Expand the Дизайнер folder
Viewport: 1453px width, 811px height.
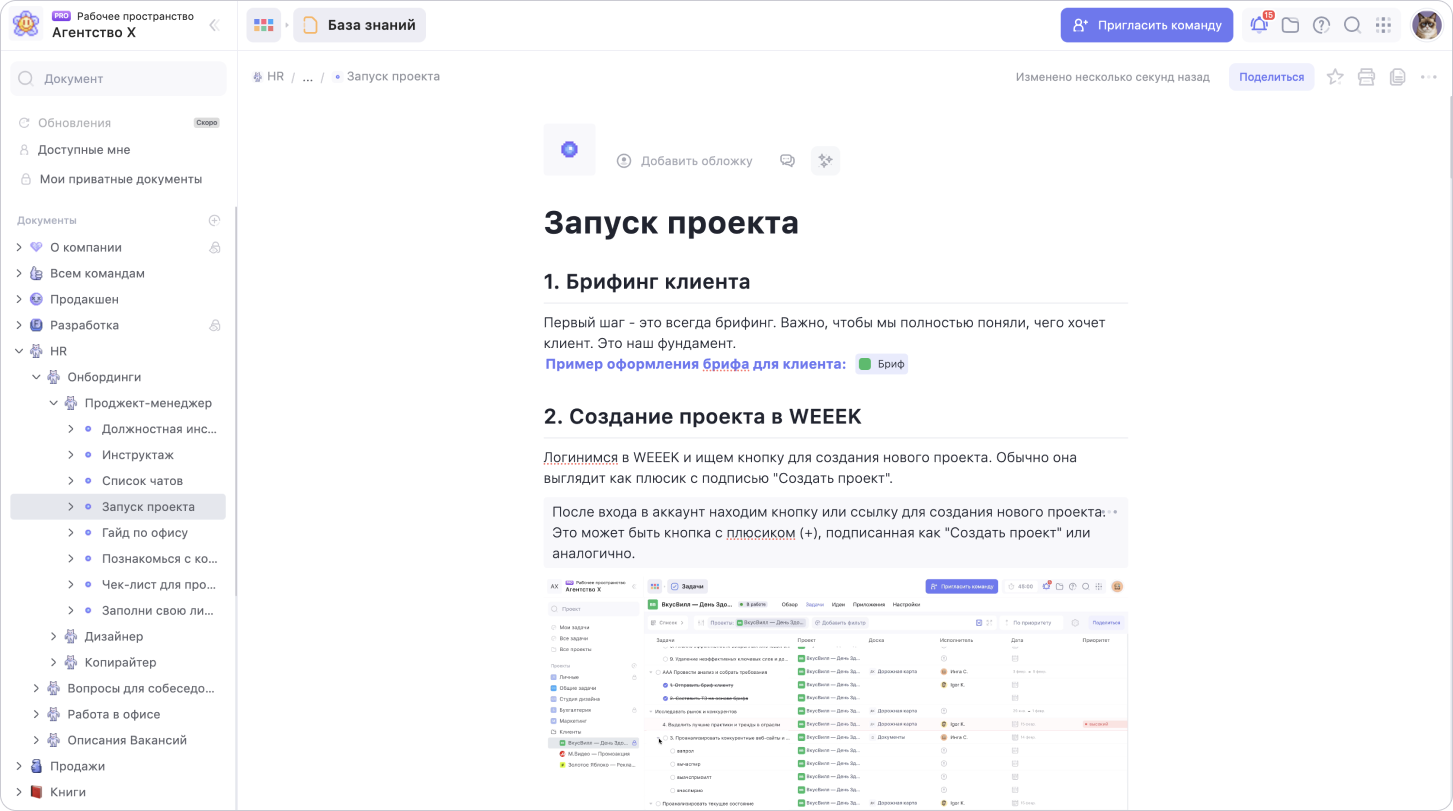pyautogui.click(x=53, y=636)
